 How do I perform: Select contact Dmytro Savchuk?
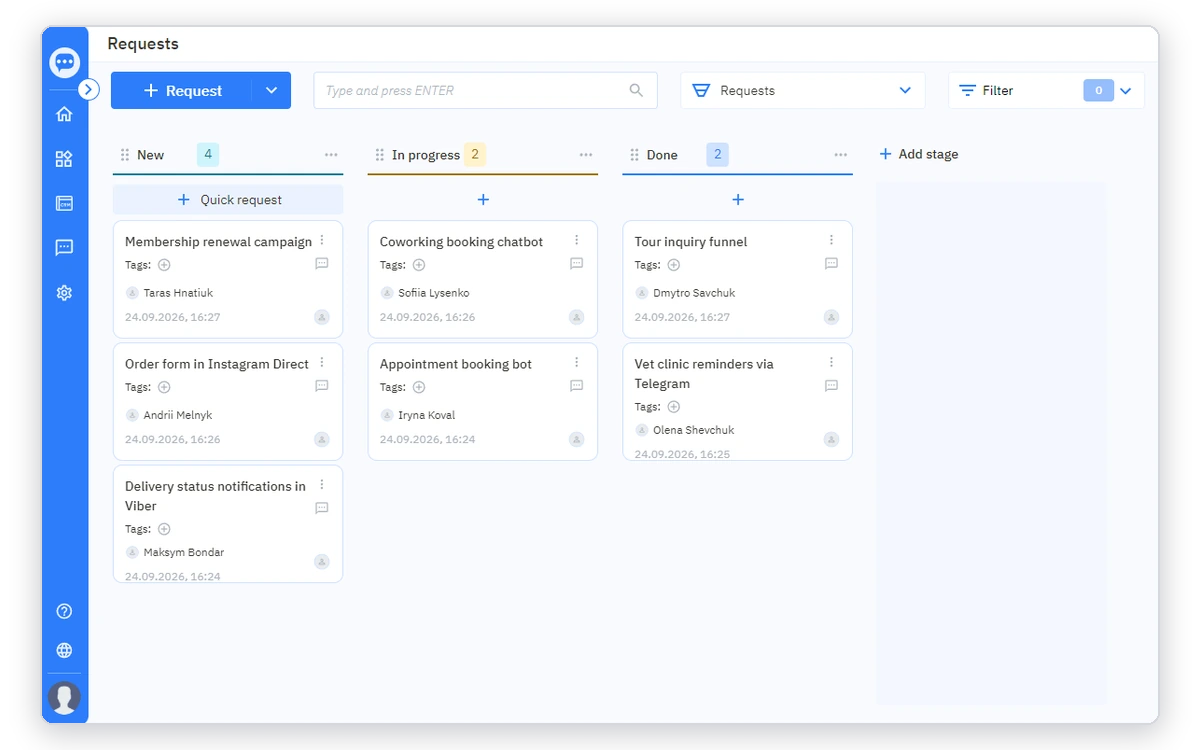coord(694,293)
